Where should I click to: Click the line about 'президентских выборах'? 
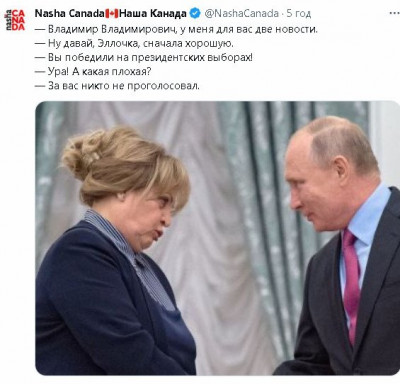click(144, 58)
